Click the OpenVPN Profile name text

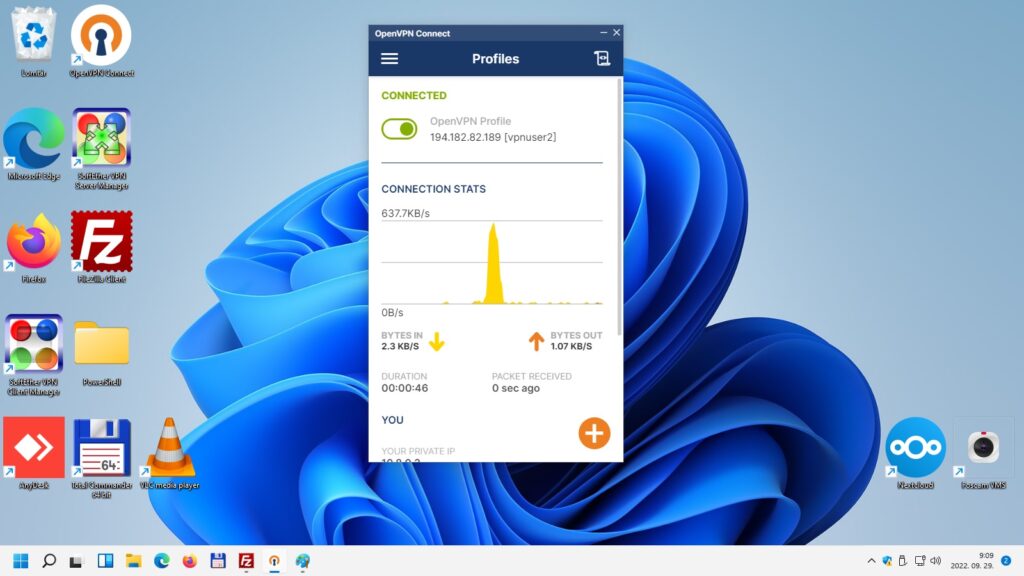point(470,121)
